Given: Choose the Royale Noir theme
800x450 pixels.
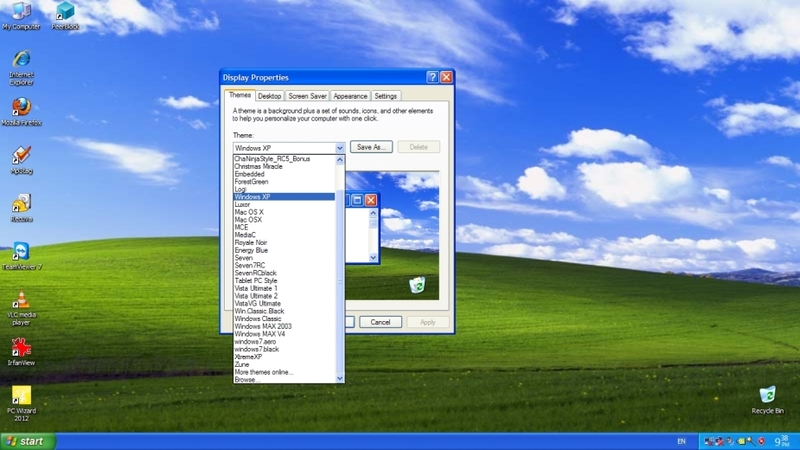Looking at the screenshot, I should pos(284,243).
